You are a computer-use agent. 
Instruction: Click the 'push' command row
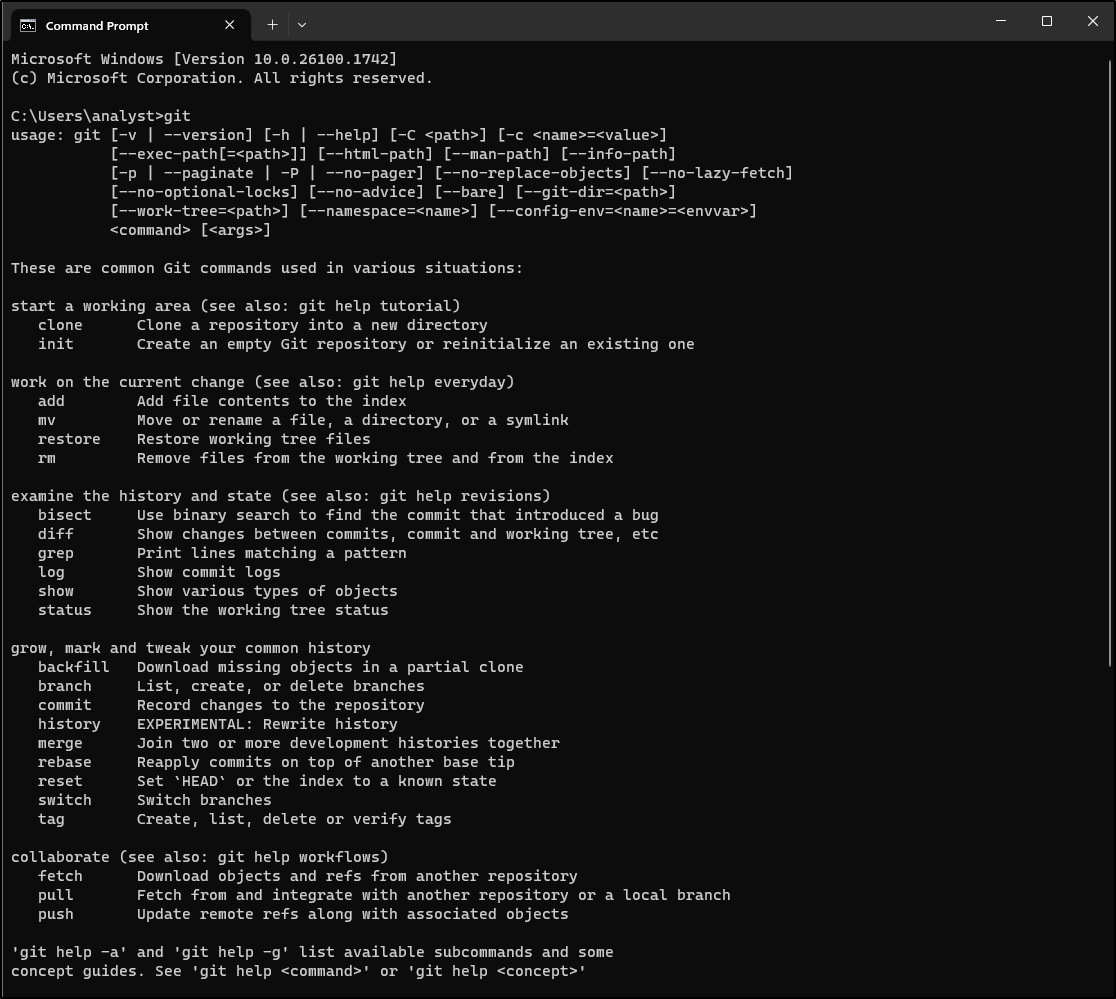[x=303, y=914]
